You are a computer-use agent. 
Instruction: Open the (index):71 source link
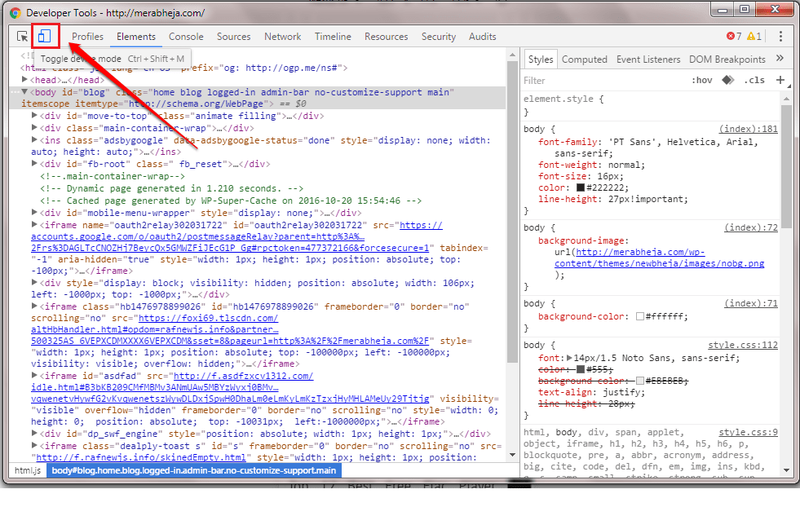(751, 303)
